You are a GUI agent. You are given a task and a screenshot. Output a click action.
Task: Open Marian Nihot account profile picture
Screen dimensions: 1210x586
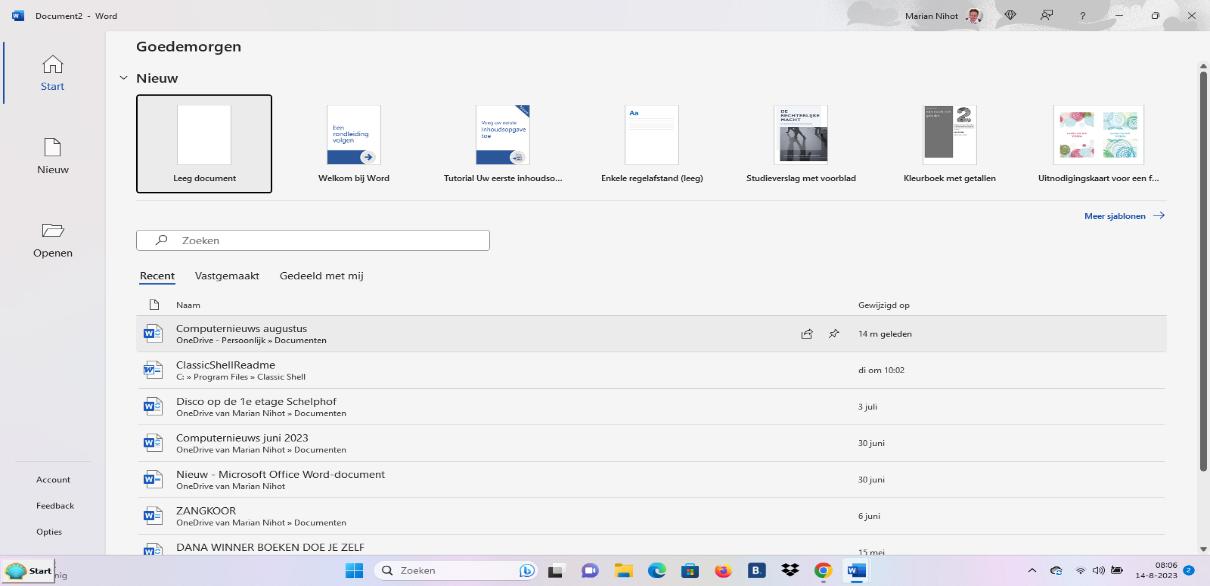tap(974, 16)
